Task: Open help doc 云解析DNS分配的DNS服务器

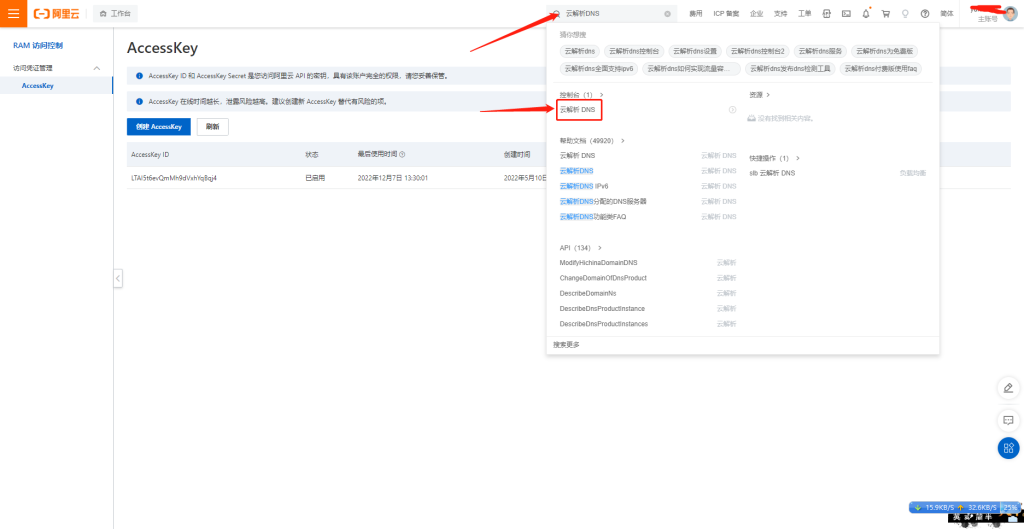Action: pos(603,201)
